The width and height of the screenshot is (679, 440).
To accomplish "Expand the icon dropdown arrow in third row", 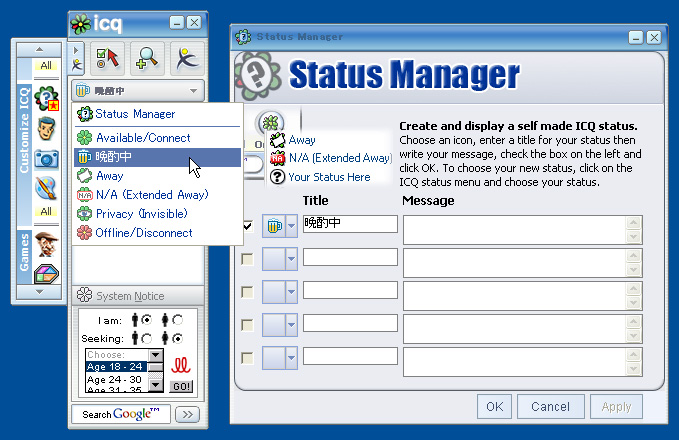I will (291, 292).
